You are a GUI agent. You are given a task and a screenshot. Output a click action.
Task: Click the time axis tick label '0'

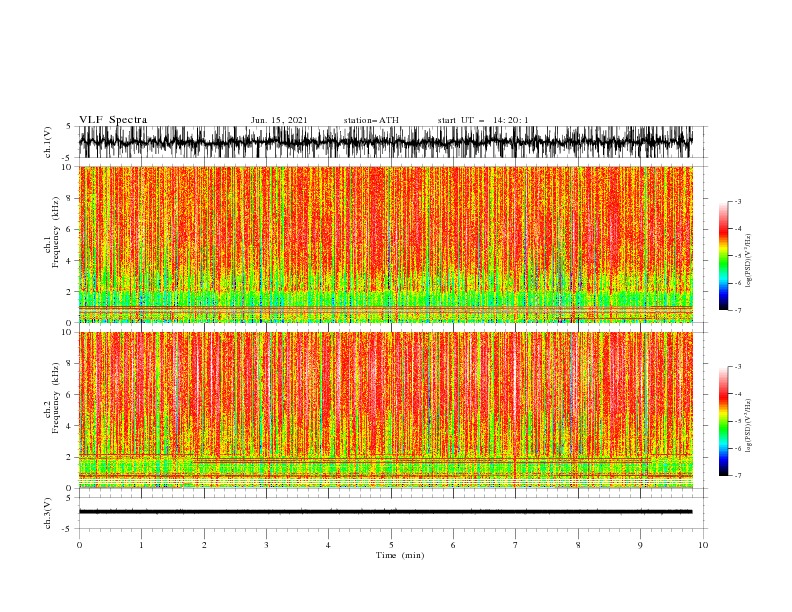click(x=79, y=545)
